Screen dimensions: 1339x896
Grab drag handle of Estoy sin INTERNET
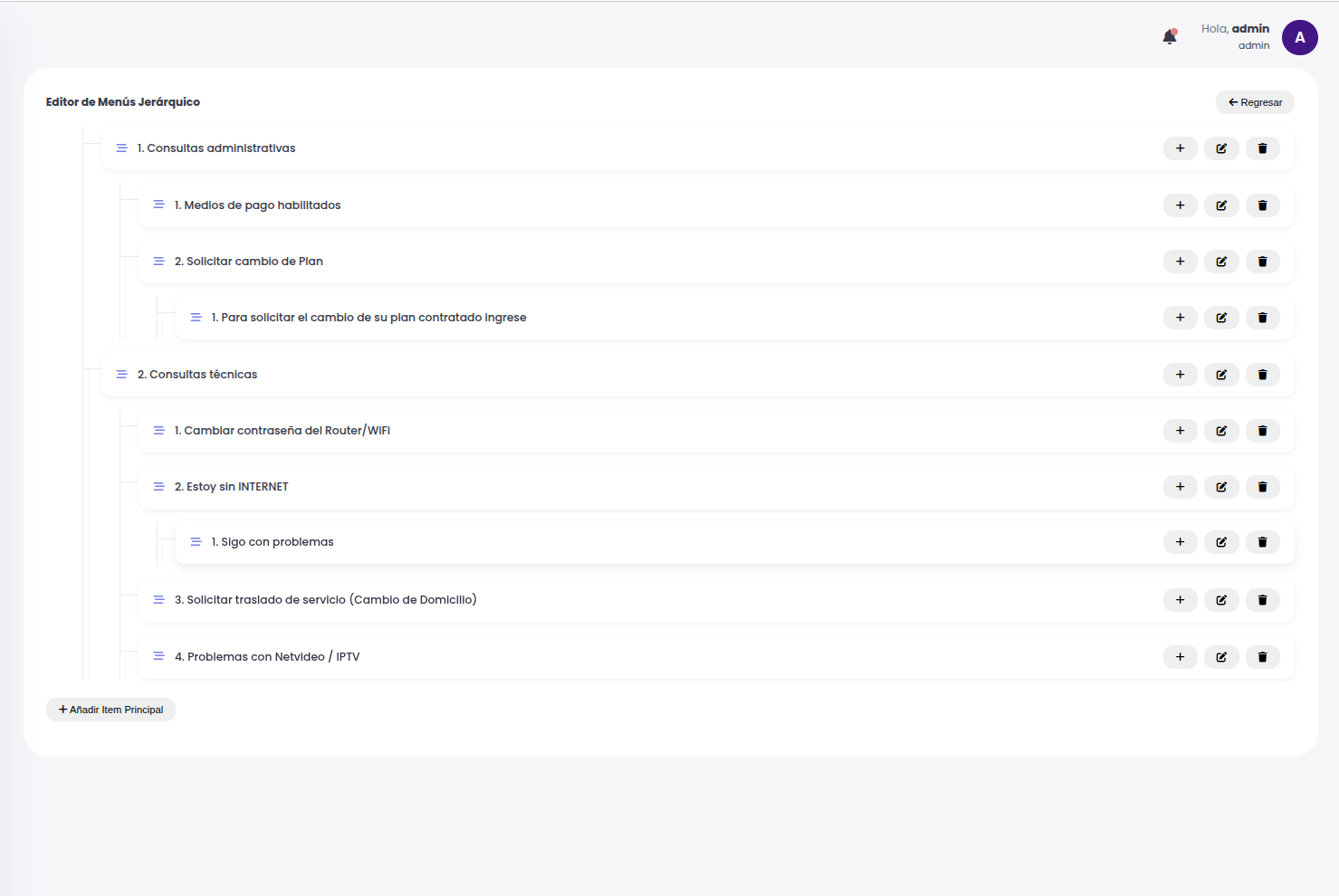[158, 487]
